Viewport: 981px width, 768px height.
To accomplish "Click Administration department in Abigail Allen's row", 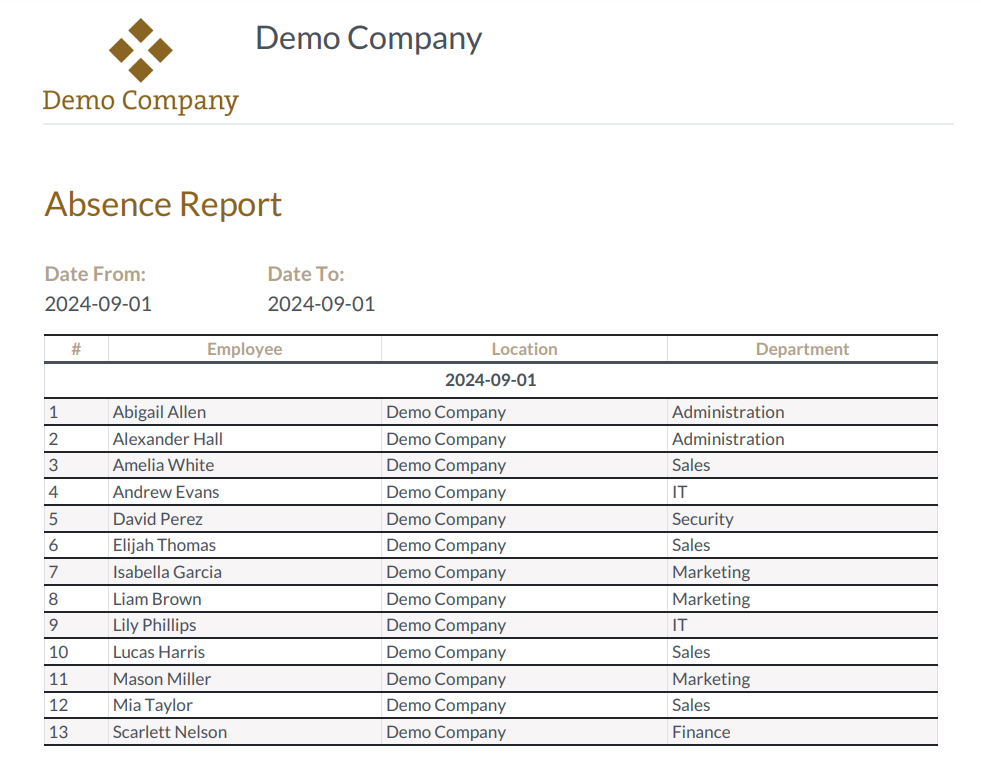I will point(728,412).
